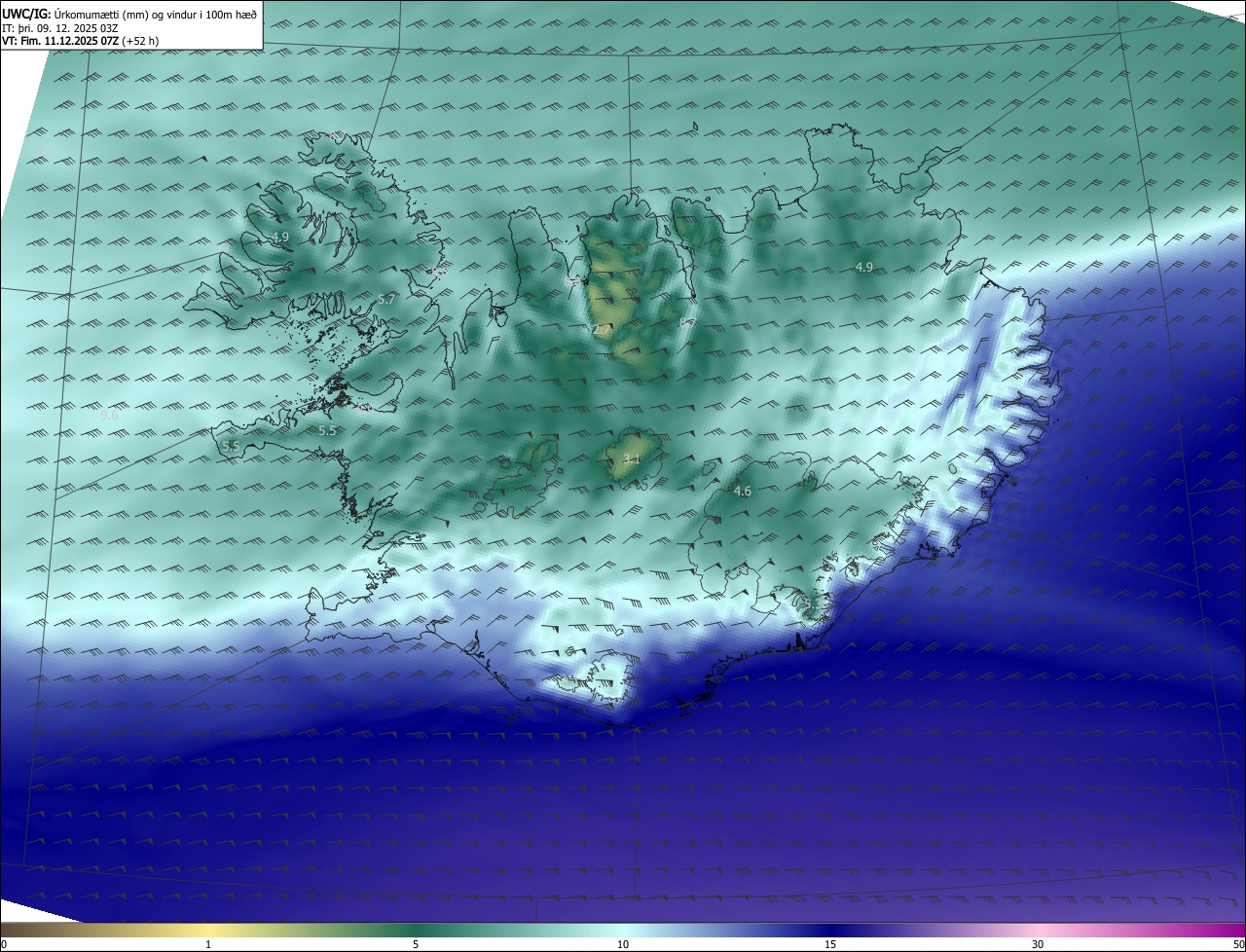Click the precipitation color scale bar
The height and width of the screenshot is (952, 1246).
click(x=623, y=931)
